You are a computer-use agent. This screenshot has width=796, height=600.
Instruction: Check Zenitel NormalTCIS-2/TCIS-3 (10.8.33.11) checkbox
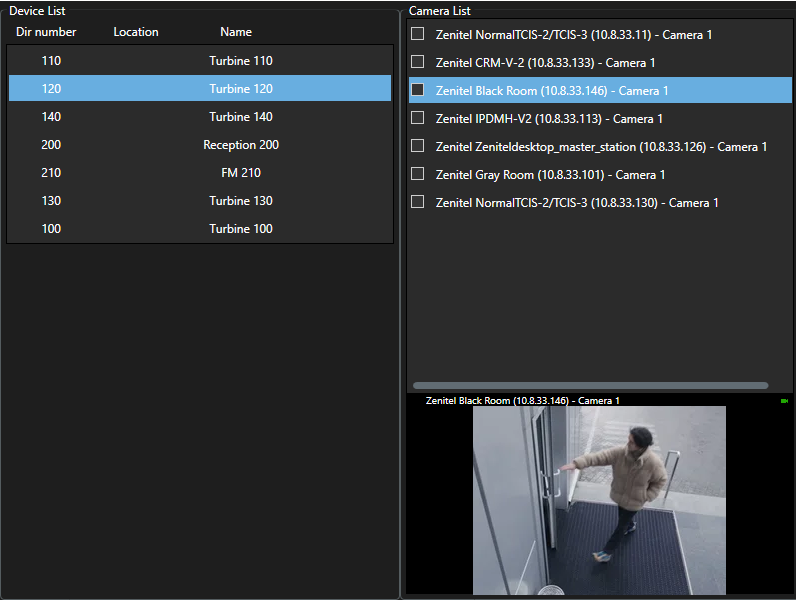pyautogui.click(x=418, y=34)
